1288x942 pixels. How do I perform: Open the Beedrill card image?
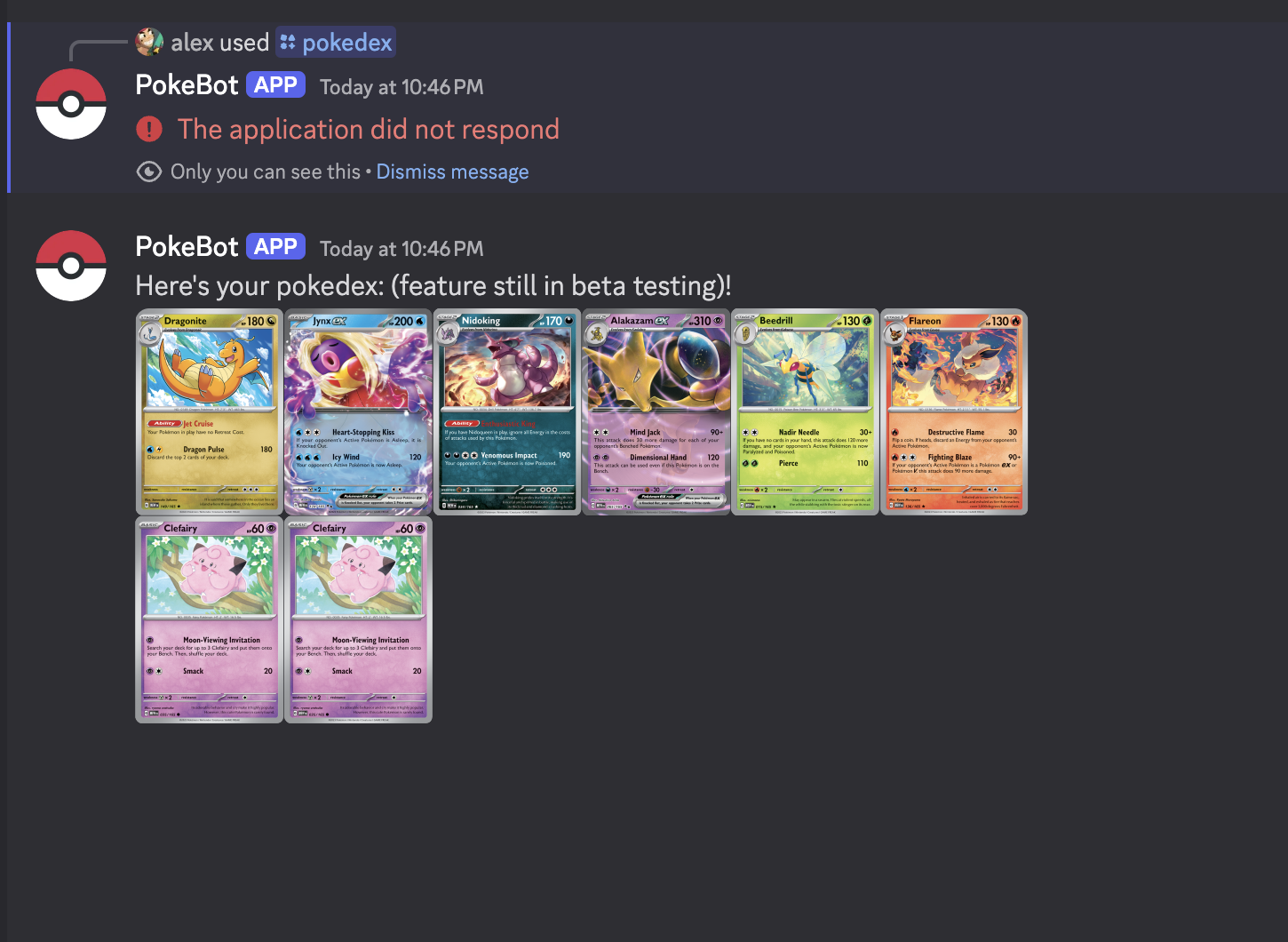pos(806,412)
